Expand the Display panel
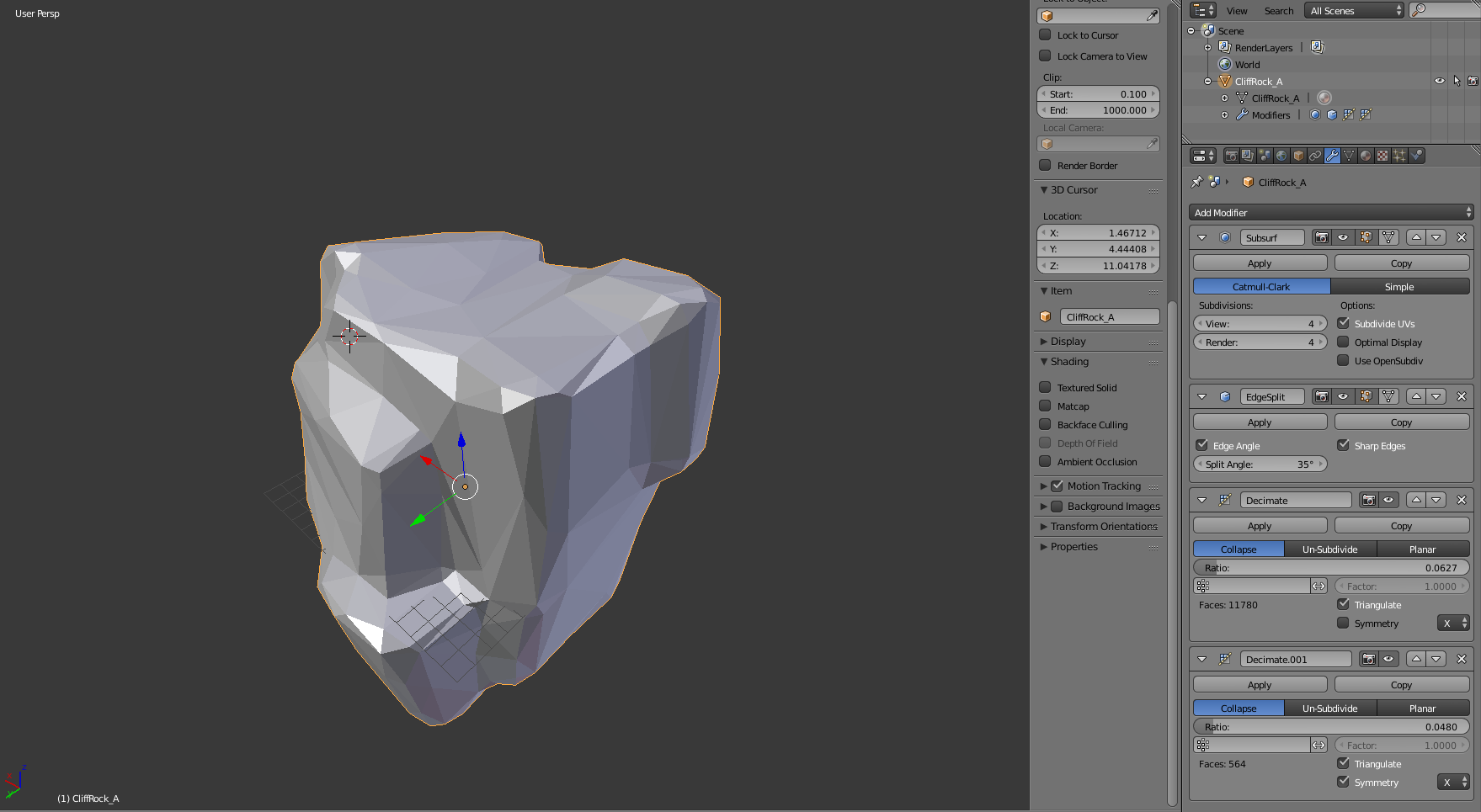Image resolution: width=1481 pixels, height=812 pixels. click(x=1044, y=341)
